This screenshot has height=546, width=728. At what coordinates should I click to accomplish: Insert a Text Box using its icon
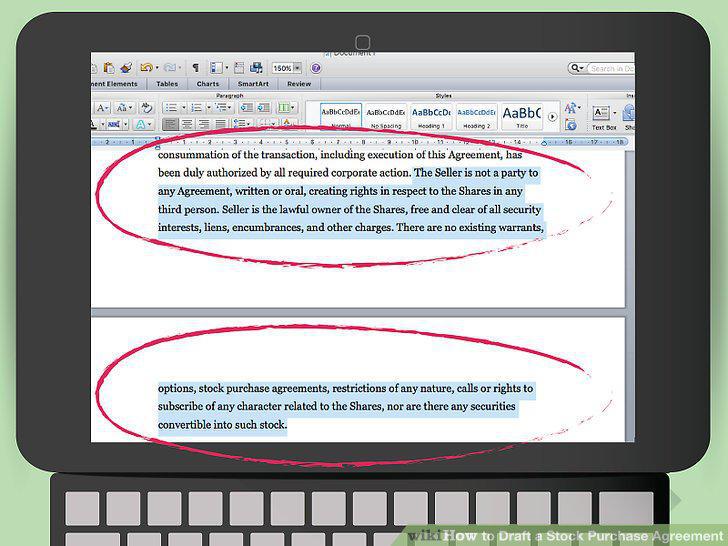(x=601, y=113)
